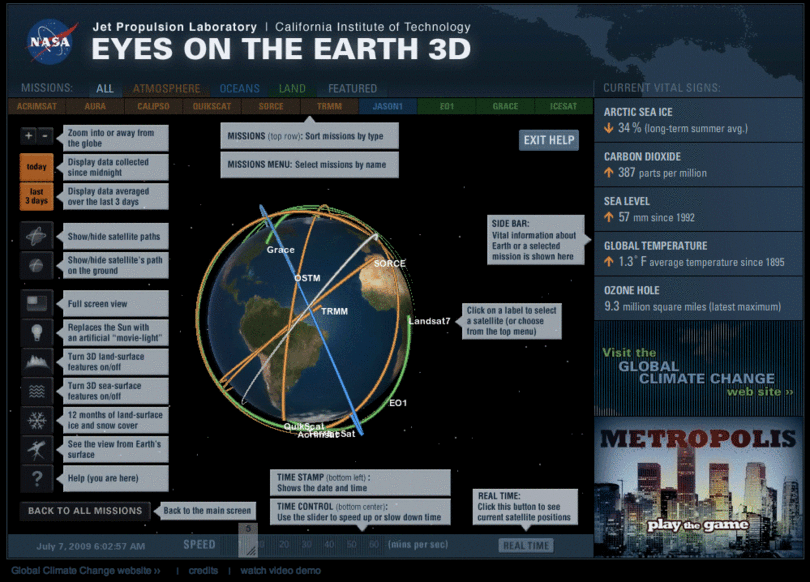Select the OCEANS missions tab
This screenshot has height=582, width=810.
[x=239, y=88]
